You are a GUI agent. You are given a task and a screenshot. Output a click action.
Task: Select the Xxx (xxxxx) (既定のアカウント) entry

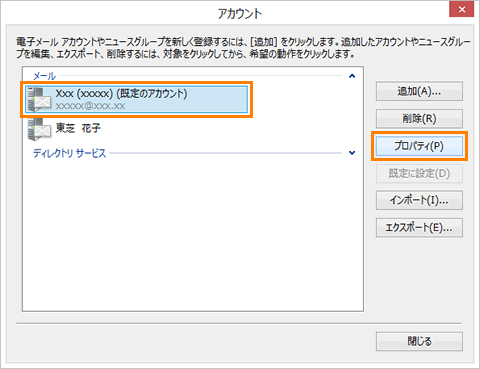tap(136, 99)
